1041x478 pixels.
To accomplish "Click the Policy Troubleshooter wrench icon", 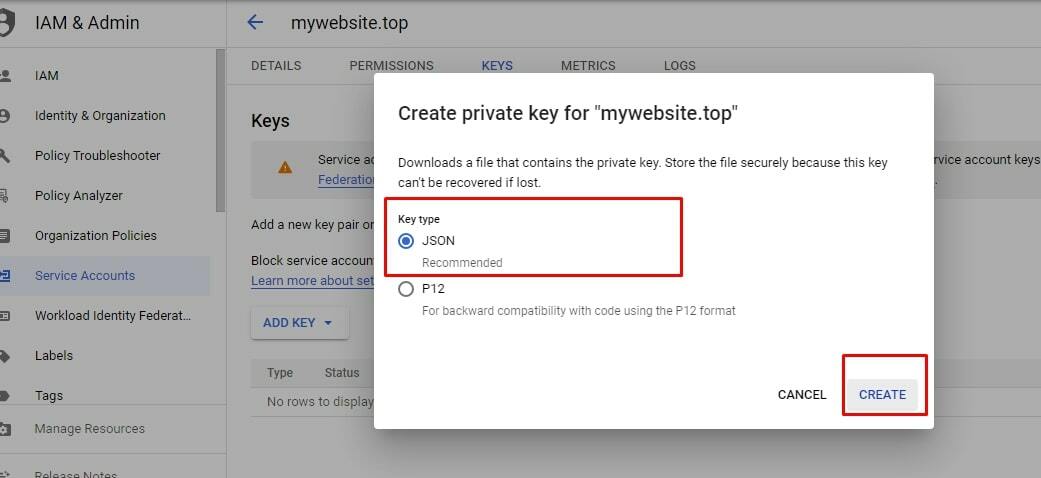I will click(4, 156).
